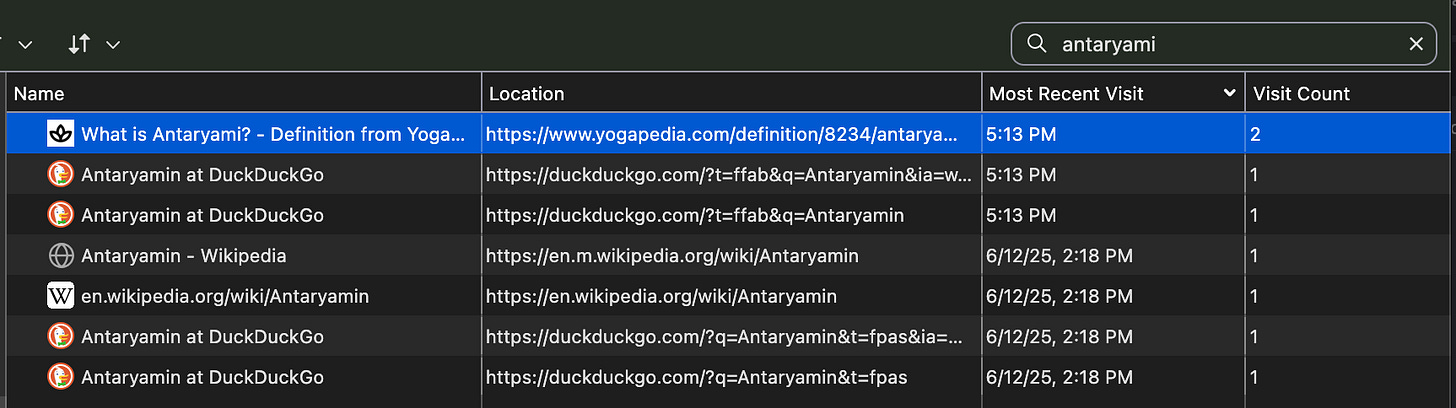Click location "https://duckduckgo.com/?t=ffab&q=Antaryamin&ia=w..."

click(x=729, y=174)
